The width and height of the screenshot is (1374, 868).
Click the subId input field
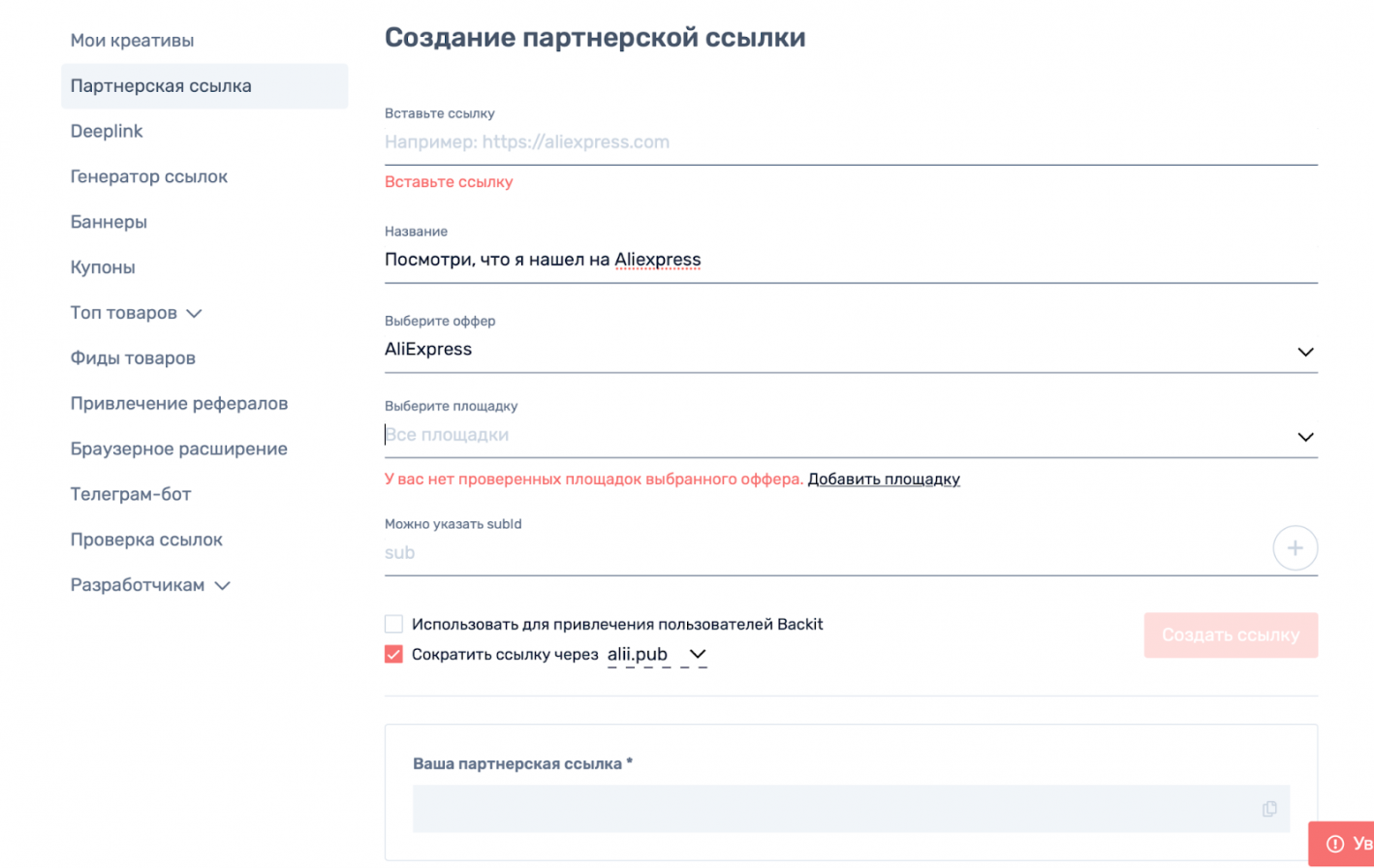click(824, 553)
